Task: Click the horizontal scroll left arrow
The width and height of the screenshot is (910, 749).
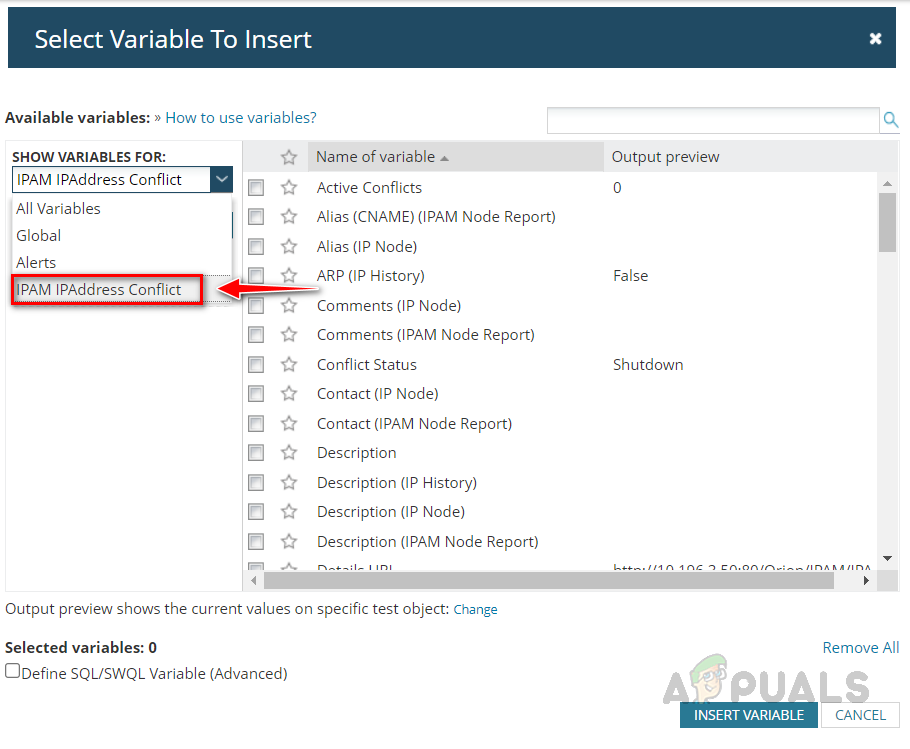Action: pos(253,580)
